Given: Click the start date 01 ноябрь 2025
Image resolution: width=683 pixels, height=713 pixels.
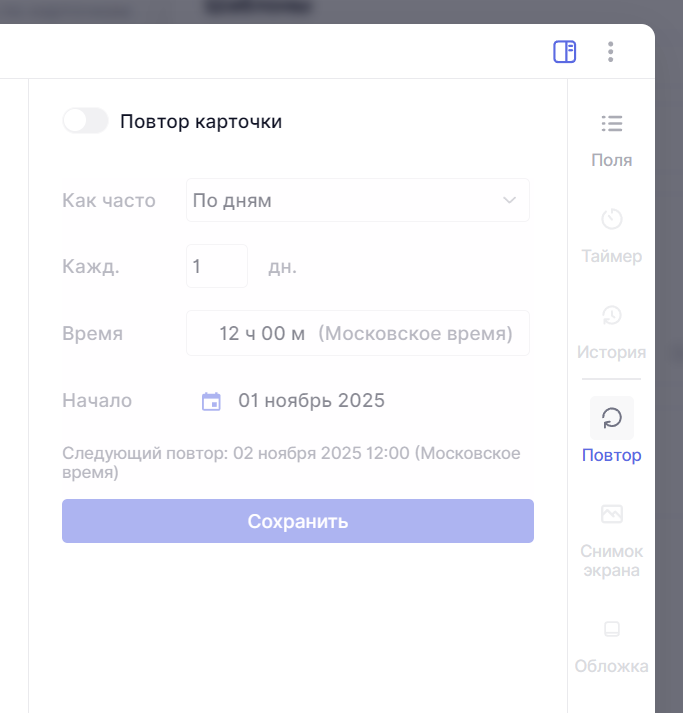Looking at the screenshot, I should point(311,401).
